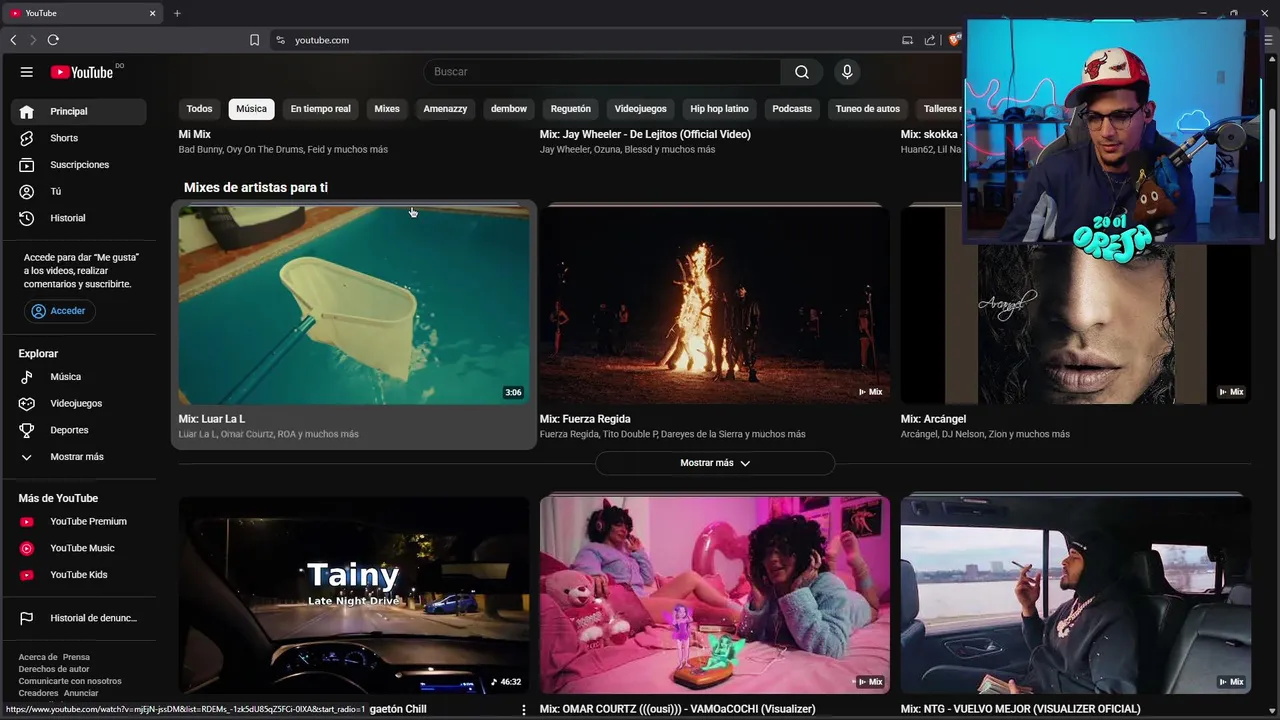Click the search magnifier button
Viewport: 1280px width, 720px height.
802,72
